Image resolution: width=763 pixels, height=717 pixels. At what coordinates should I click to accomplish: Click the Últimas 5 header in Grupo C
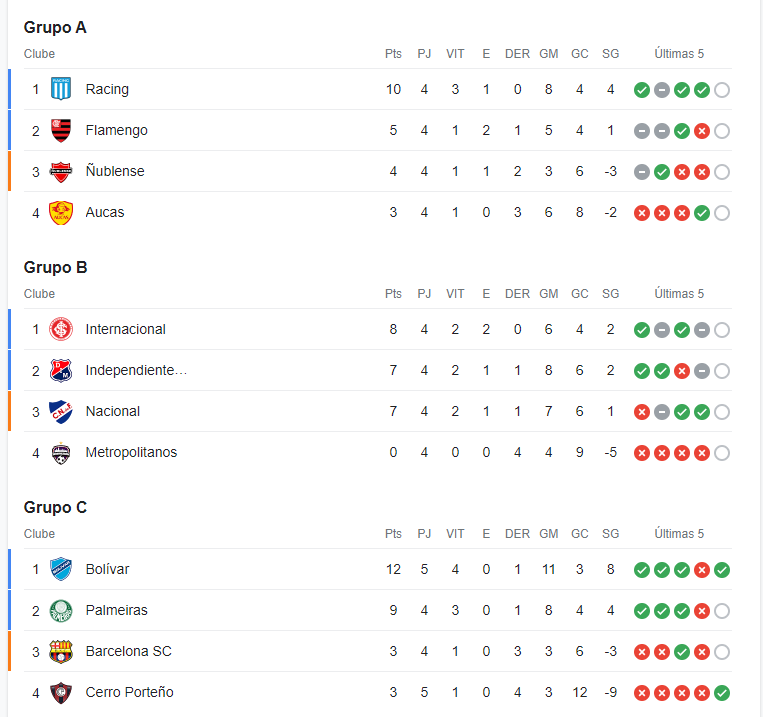point(679,533)
